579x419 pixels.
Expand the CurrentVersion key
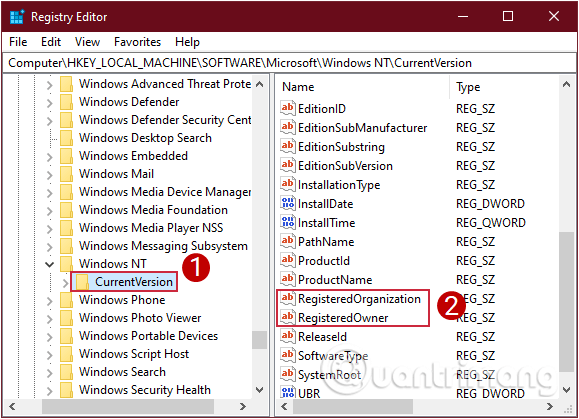[x=65, y=283]
